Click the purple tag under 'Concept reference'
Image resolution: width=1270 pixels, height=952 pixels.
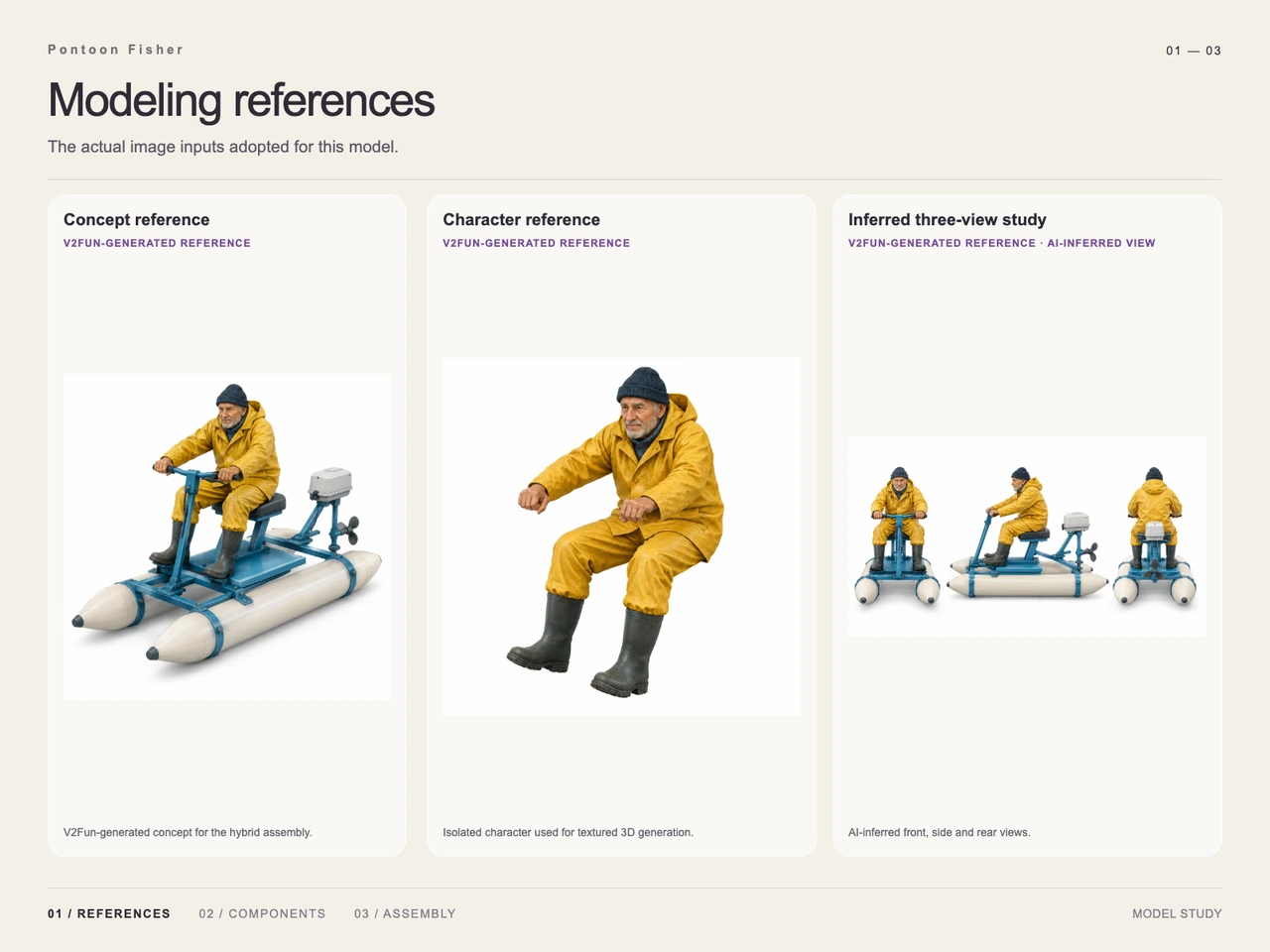[x=157, y=243]
